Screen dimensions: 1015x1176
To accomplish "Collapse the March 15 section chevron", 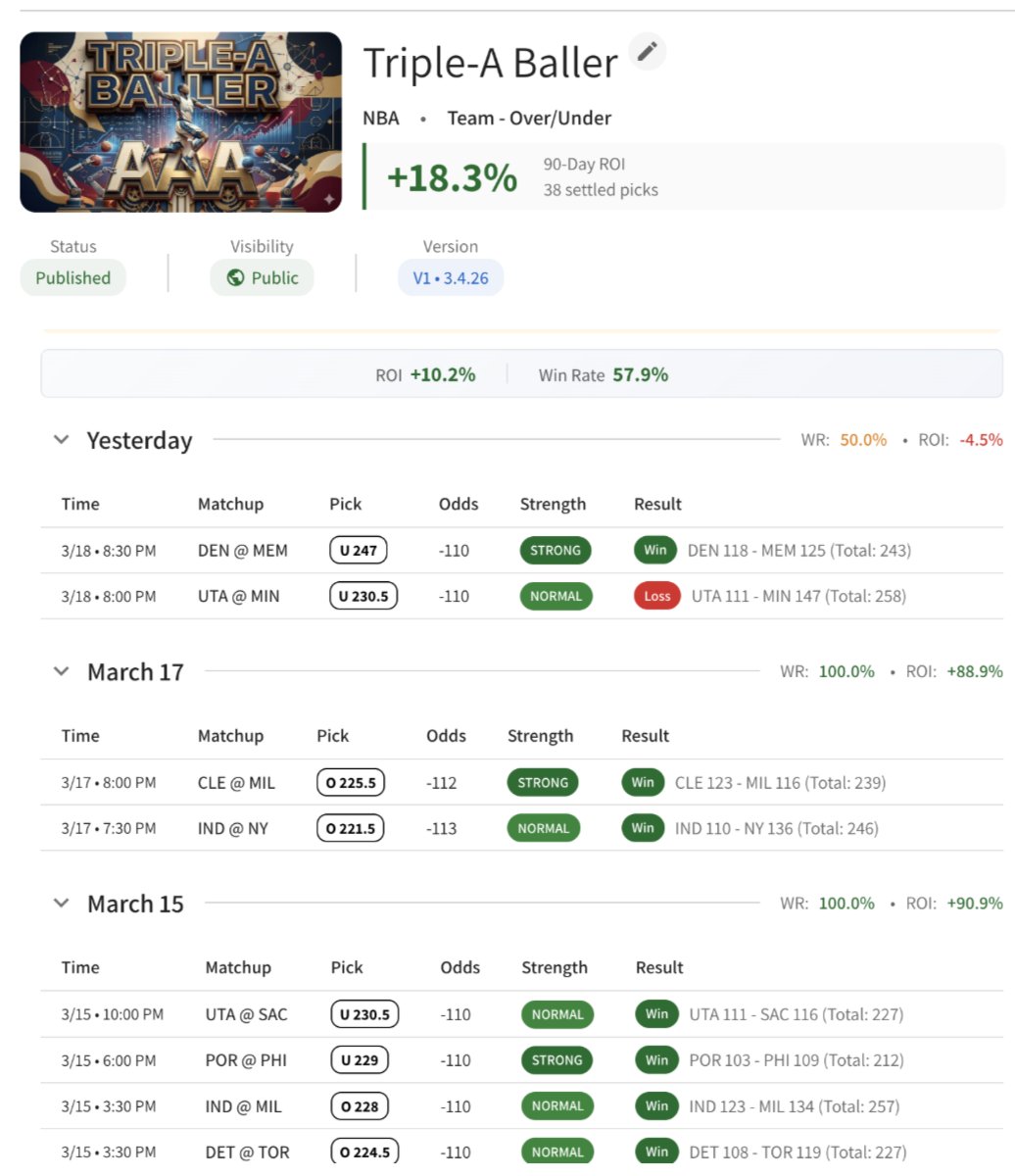I will [x=62, y=903].
